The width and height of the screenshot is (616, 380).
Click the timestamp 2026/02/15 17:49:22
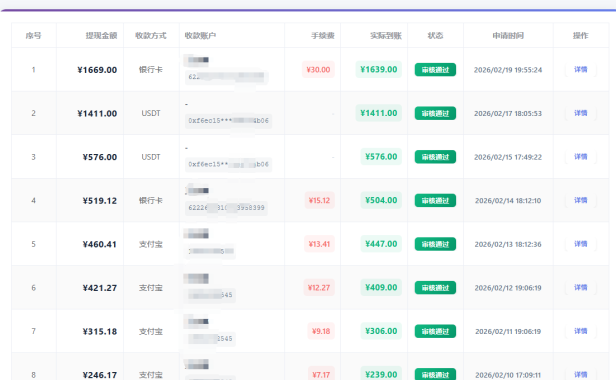508,157
